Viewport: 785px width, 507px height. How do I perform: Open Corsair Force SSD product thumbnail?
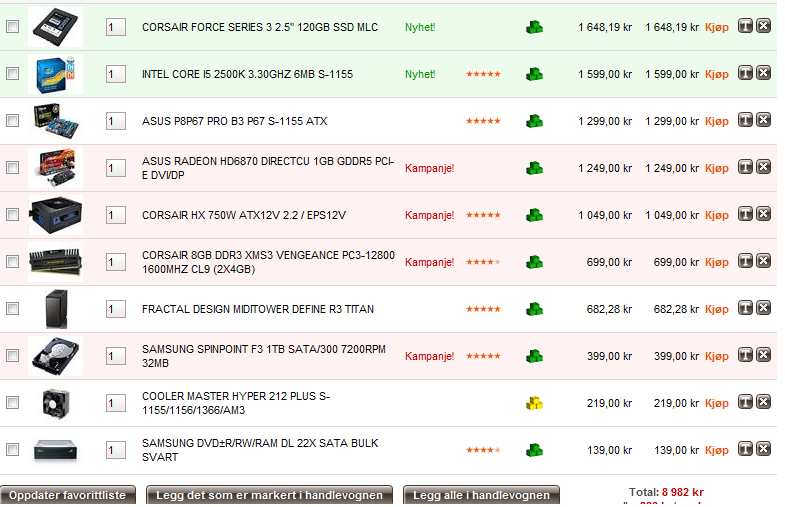(56, 27)
